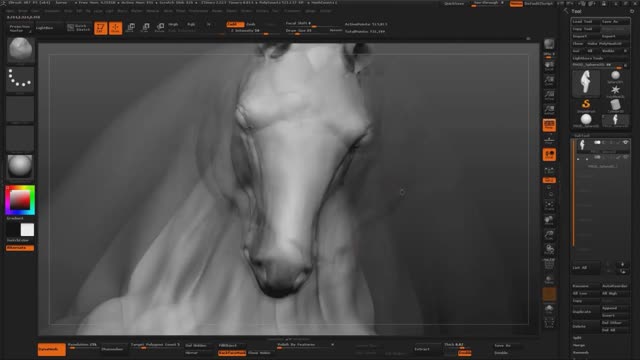Toggle Local transformations button
This screenshot has width=640, height=360.
[549, 155]
